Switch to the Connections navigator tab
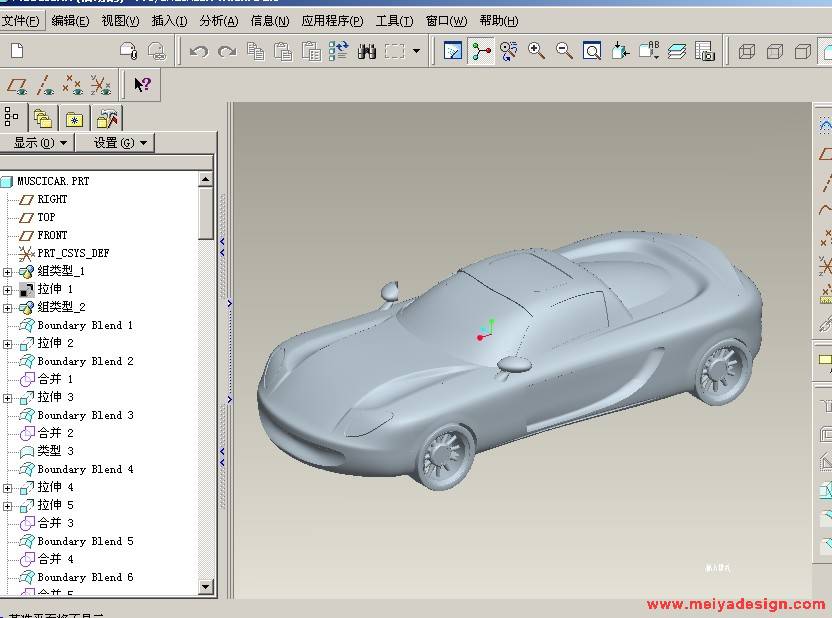Image resolution: width=832 pixels, height=618 pixels. pos(107,118)
